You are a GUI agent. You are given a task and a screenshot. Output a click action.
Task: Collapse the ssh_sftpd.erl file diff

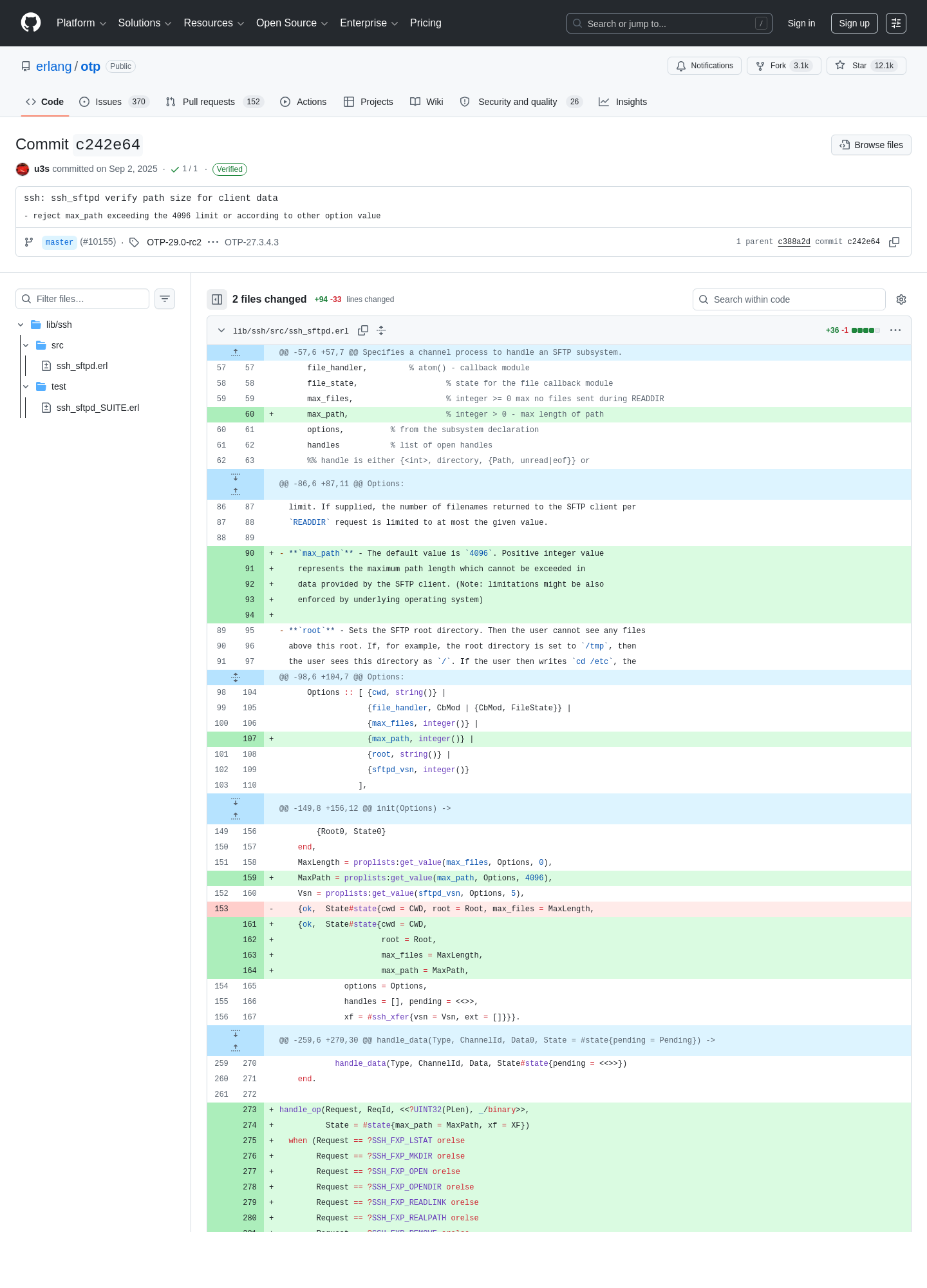coord(221,330)
